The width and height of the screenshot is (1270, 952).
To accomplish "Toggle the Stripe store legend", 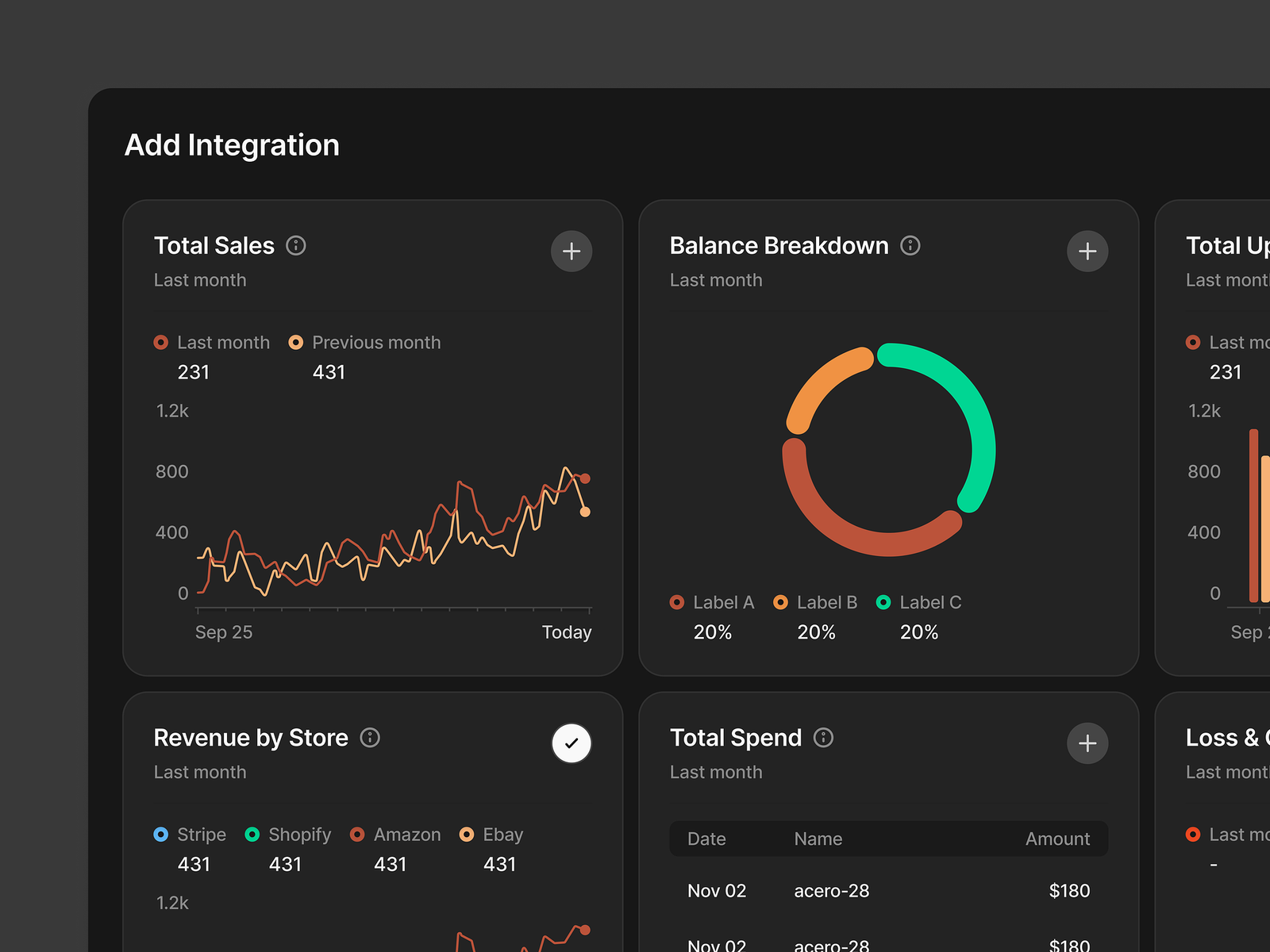I will [190, 835].
